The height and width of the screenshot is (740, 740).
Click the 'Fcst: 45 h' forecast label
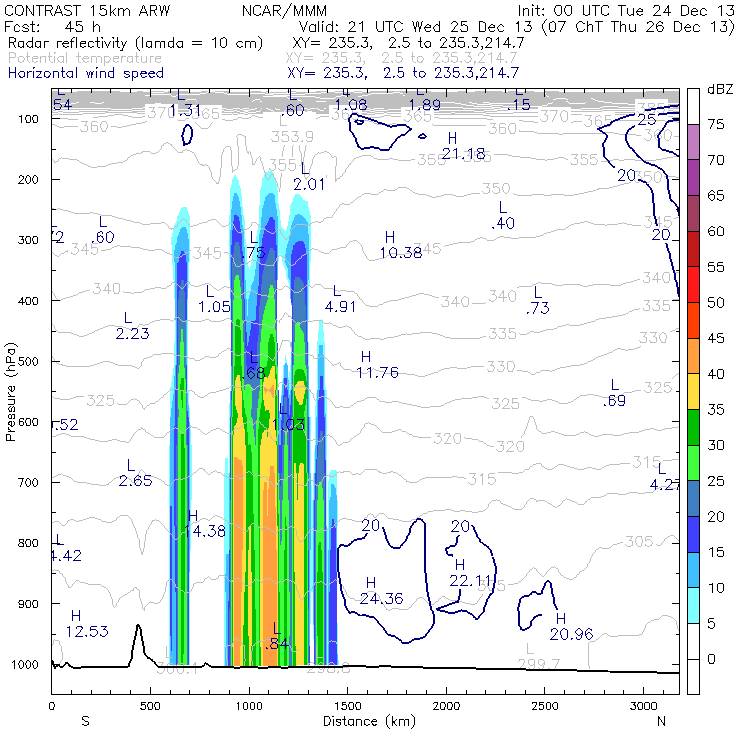click(52, 26)
